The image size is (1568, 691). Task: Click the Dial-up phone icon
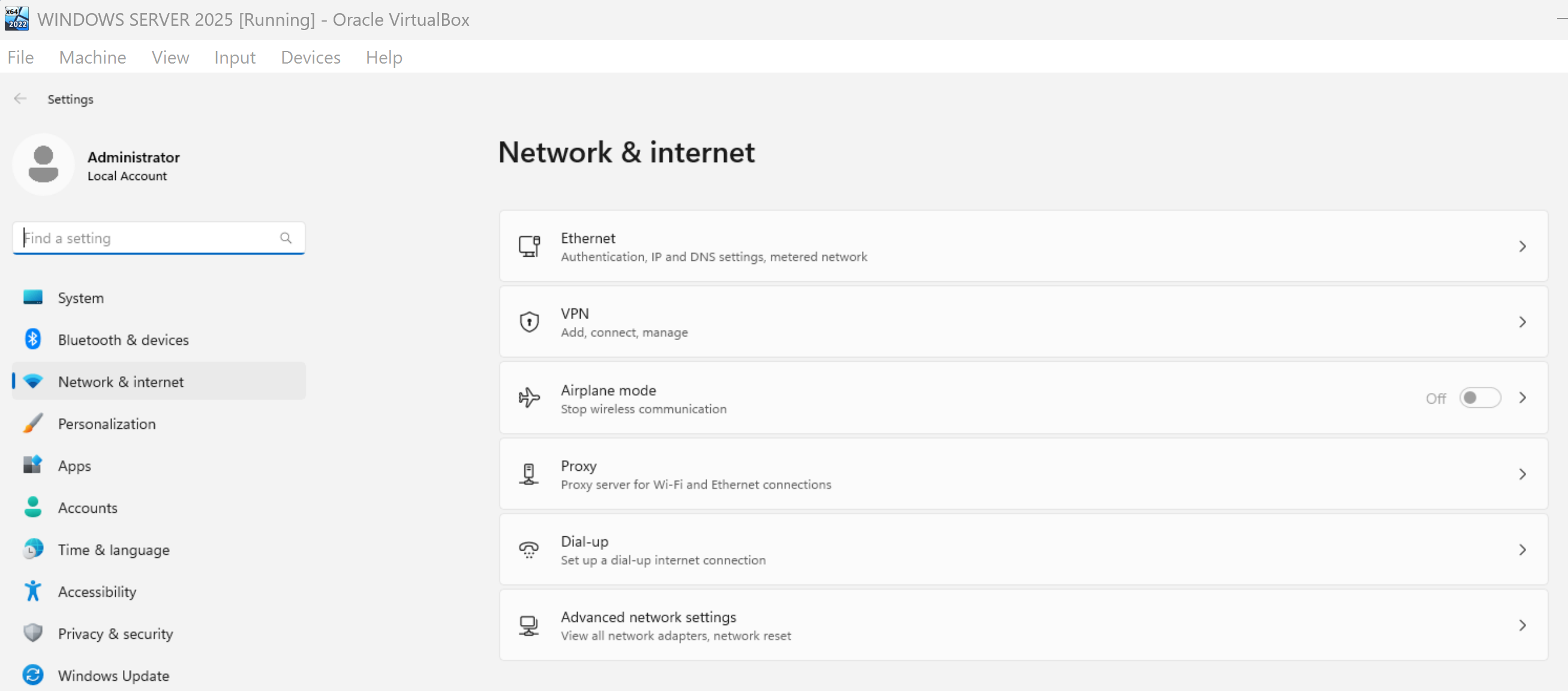529,549
